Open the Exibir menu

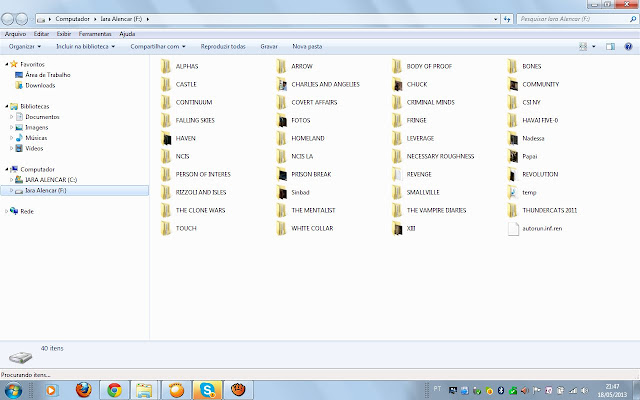64,34
